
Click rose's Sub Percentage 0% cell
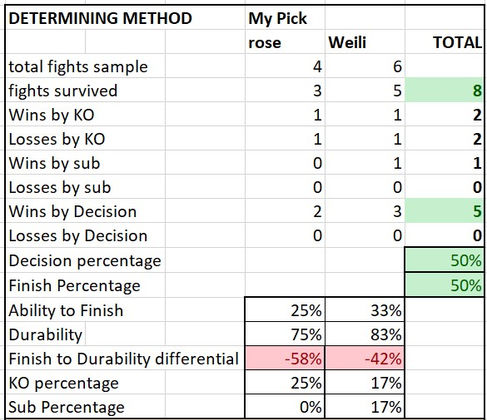[285, 406]
